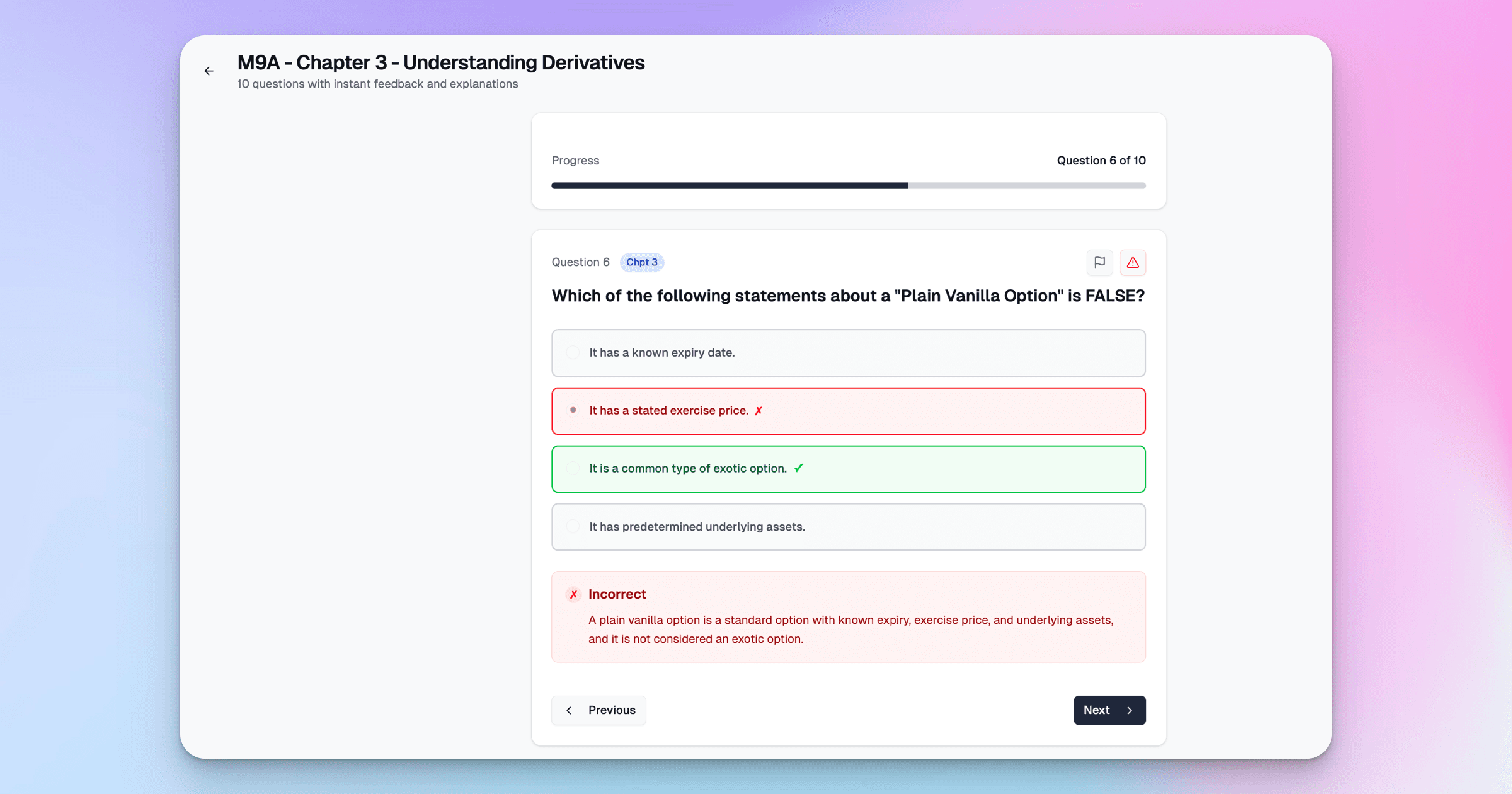Viewport: 1512px width, 794px height.
Task: Click the back arrow beside quiz title
Action: tap(209, 71)
